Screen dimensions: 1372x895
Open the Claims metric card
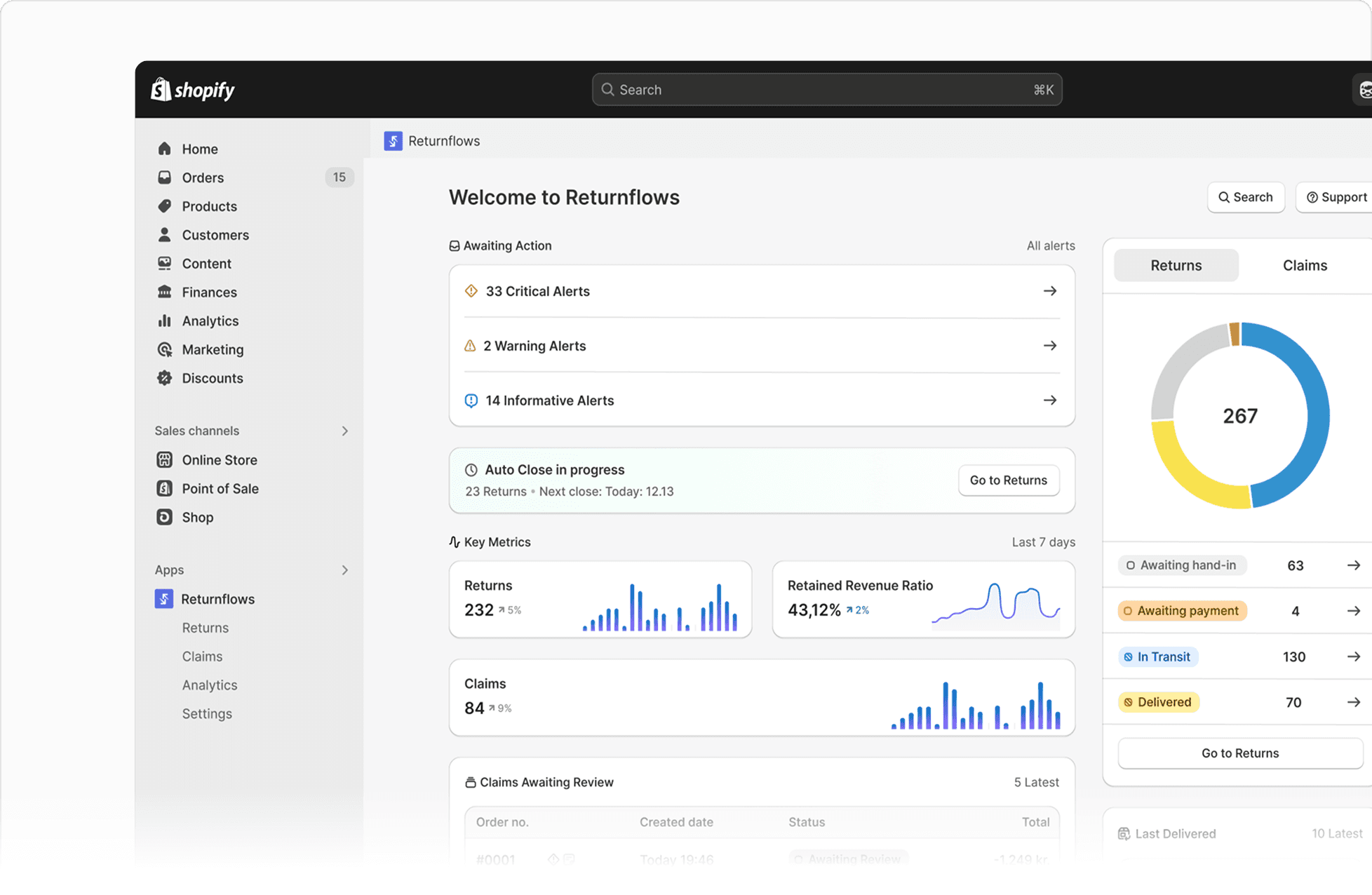coord(762,698)
